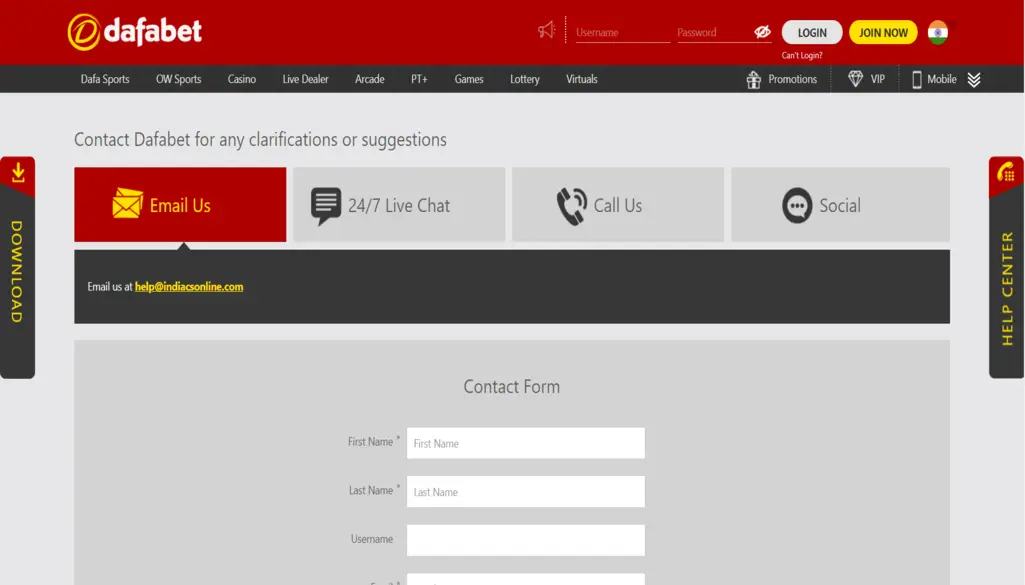Click the VIP diamond icon

coord(855,79)
